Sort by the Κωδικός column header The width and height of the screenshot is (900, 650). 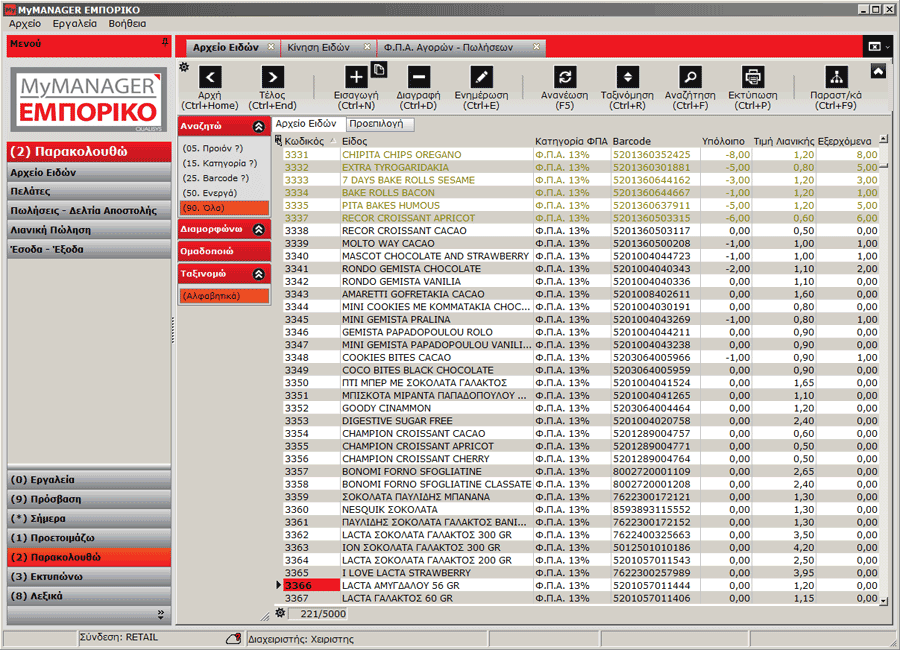[x=311, y=141]
